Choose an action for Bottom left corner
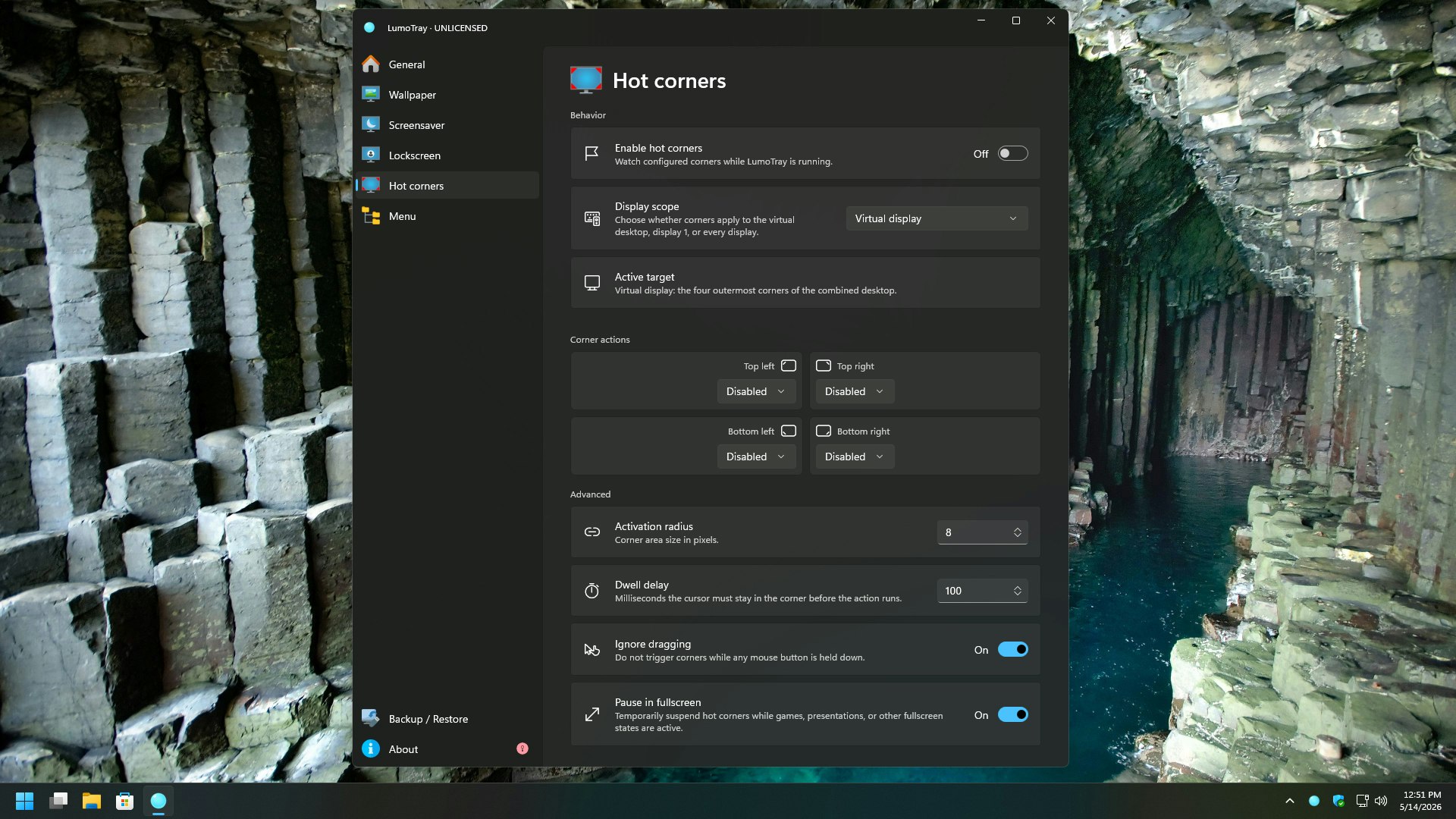 point(756,457)
